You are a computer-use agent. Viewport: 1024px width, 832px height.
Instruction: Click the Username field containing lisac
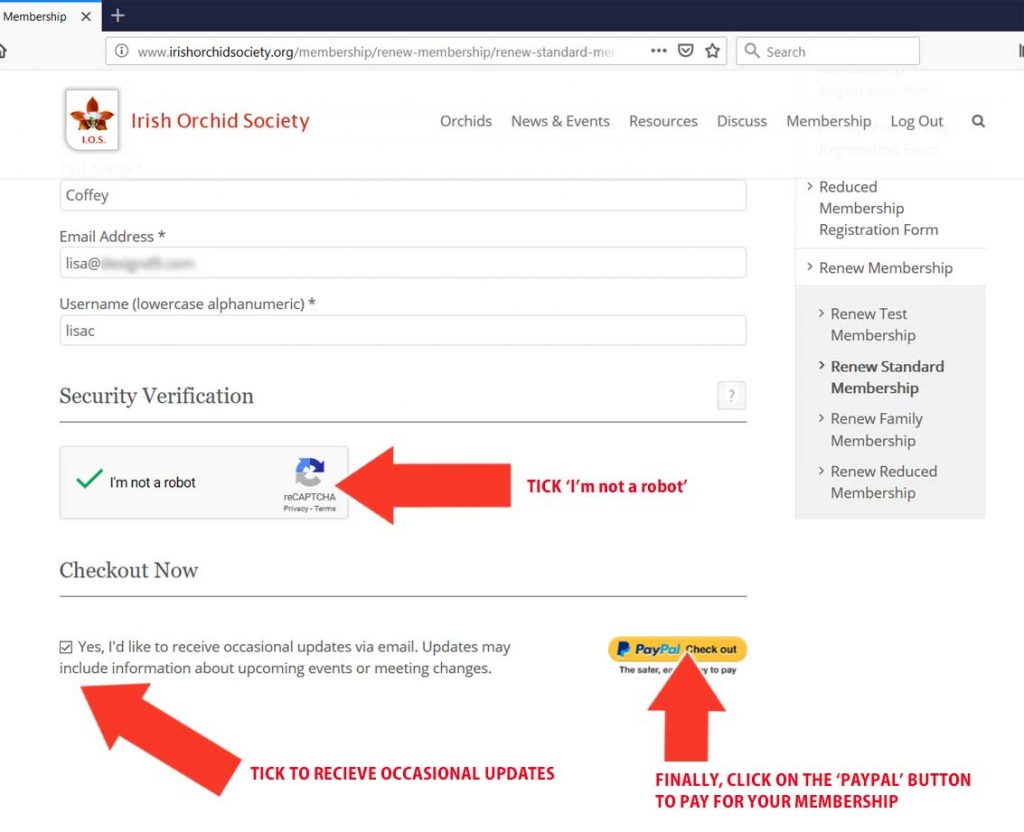pos(402,330)
